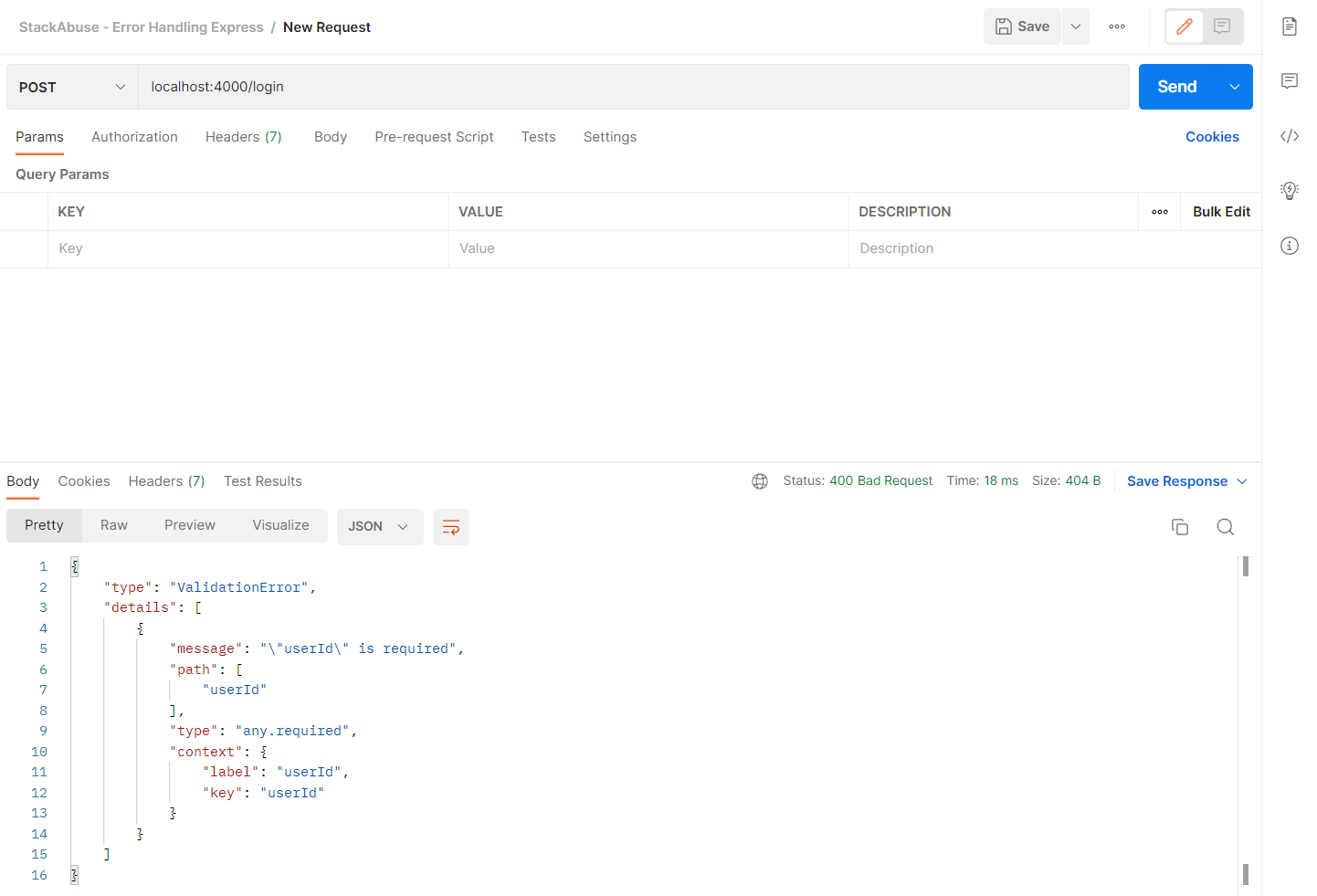This screenshot has width=1317, height=896.
Task: Click the "label" key on line 11
Action: pyautogui.click(x=231, y=772)
